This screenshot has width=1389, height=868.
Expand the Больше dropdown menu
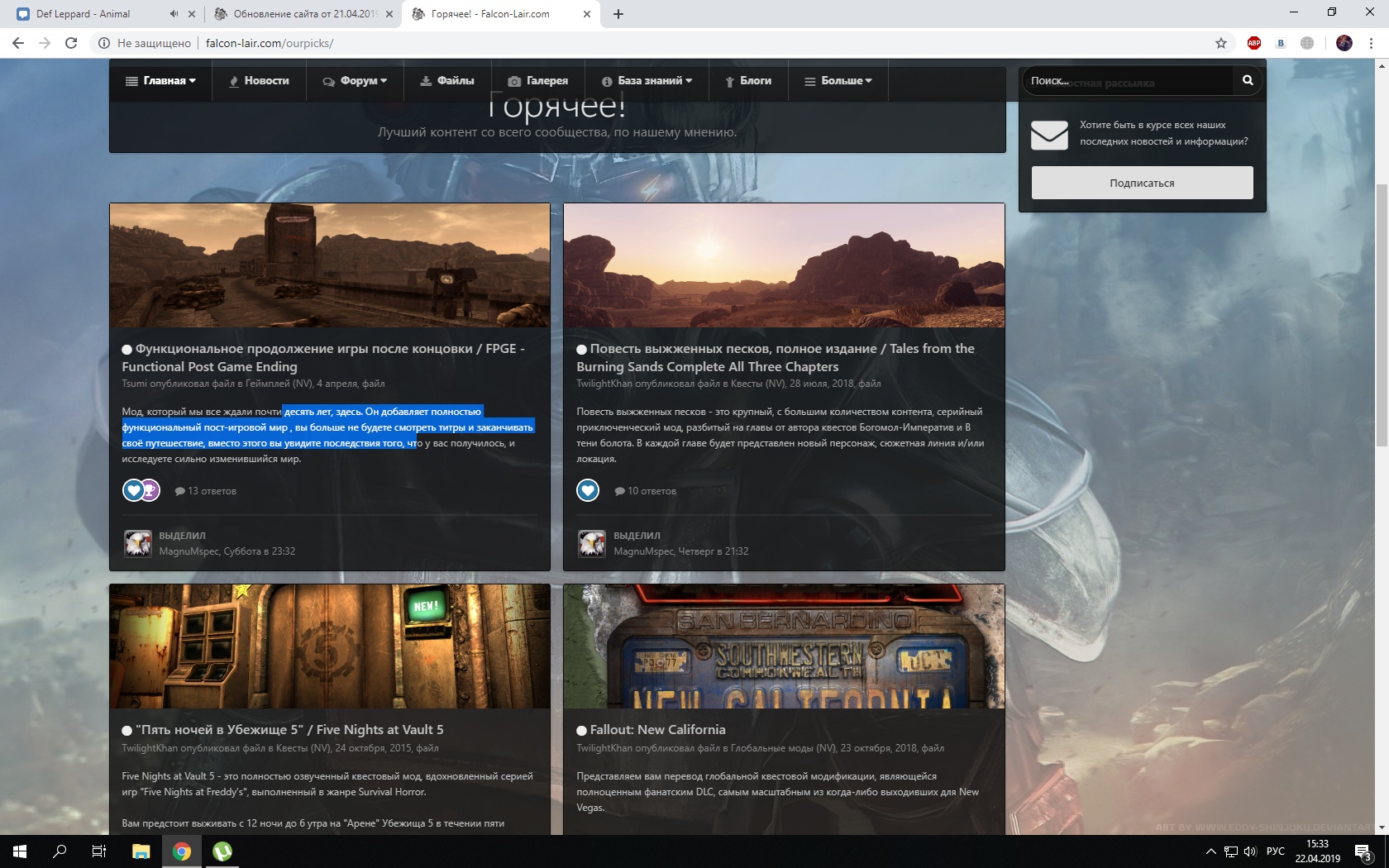pos(838,81)
